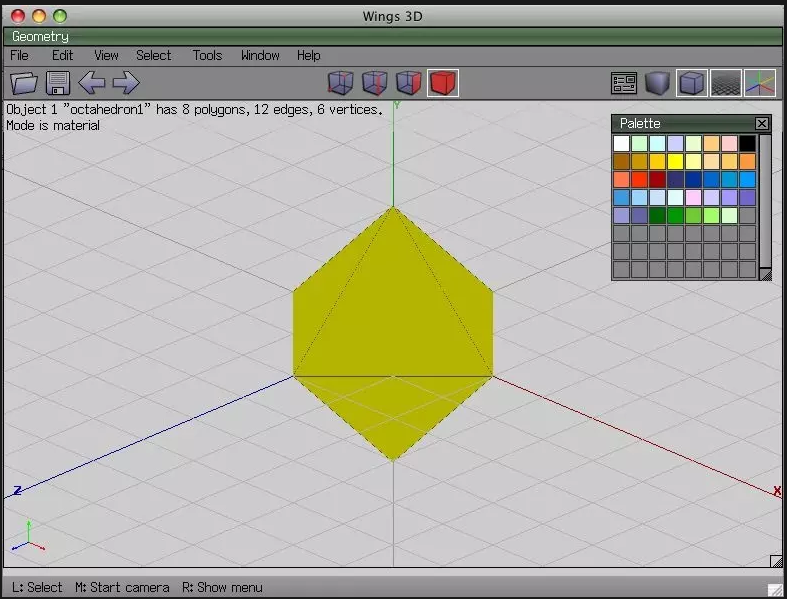This screenshot has height=599, width=787.
Task: Open the Window menu
Action: click(x=260, y=55)
